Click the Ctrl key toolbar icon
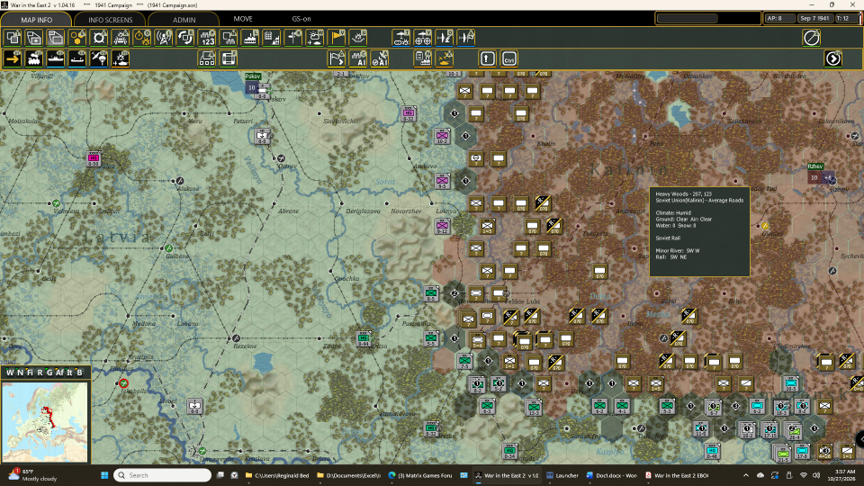 [x=509, y=58]
